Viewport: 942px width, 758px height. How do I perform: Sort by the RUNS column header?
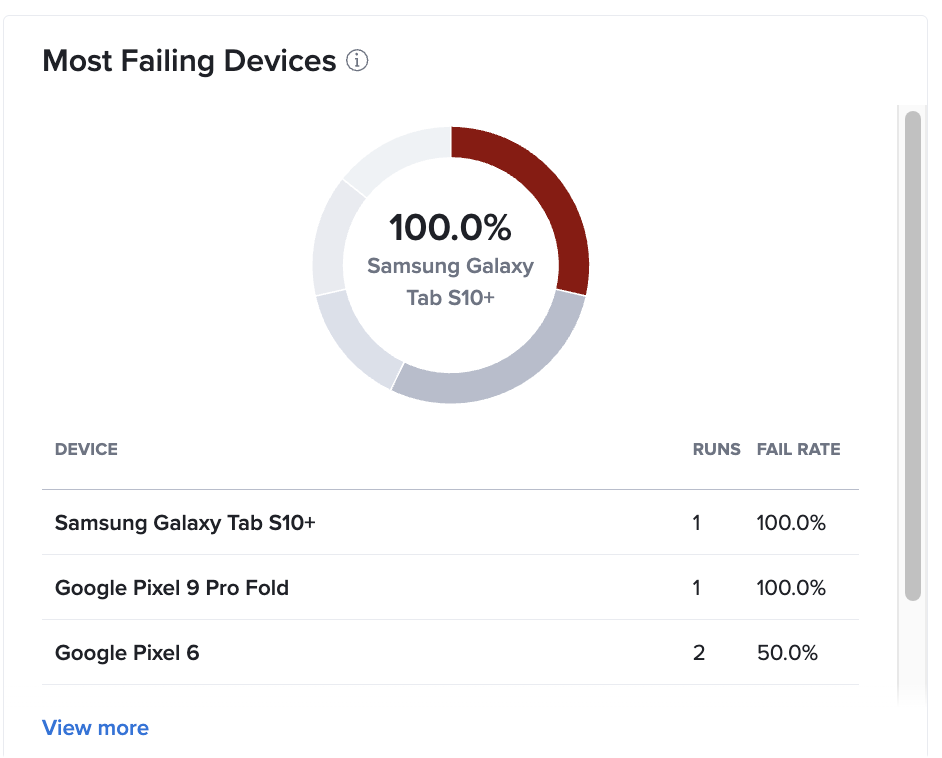tap(716, 449)
